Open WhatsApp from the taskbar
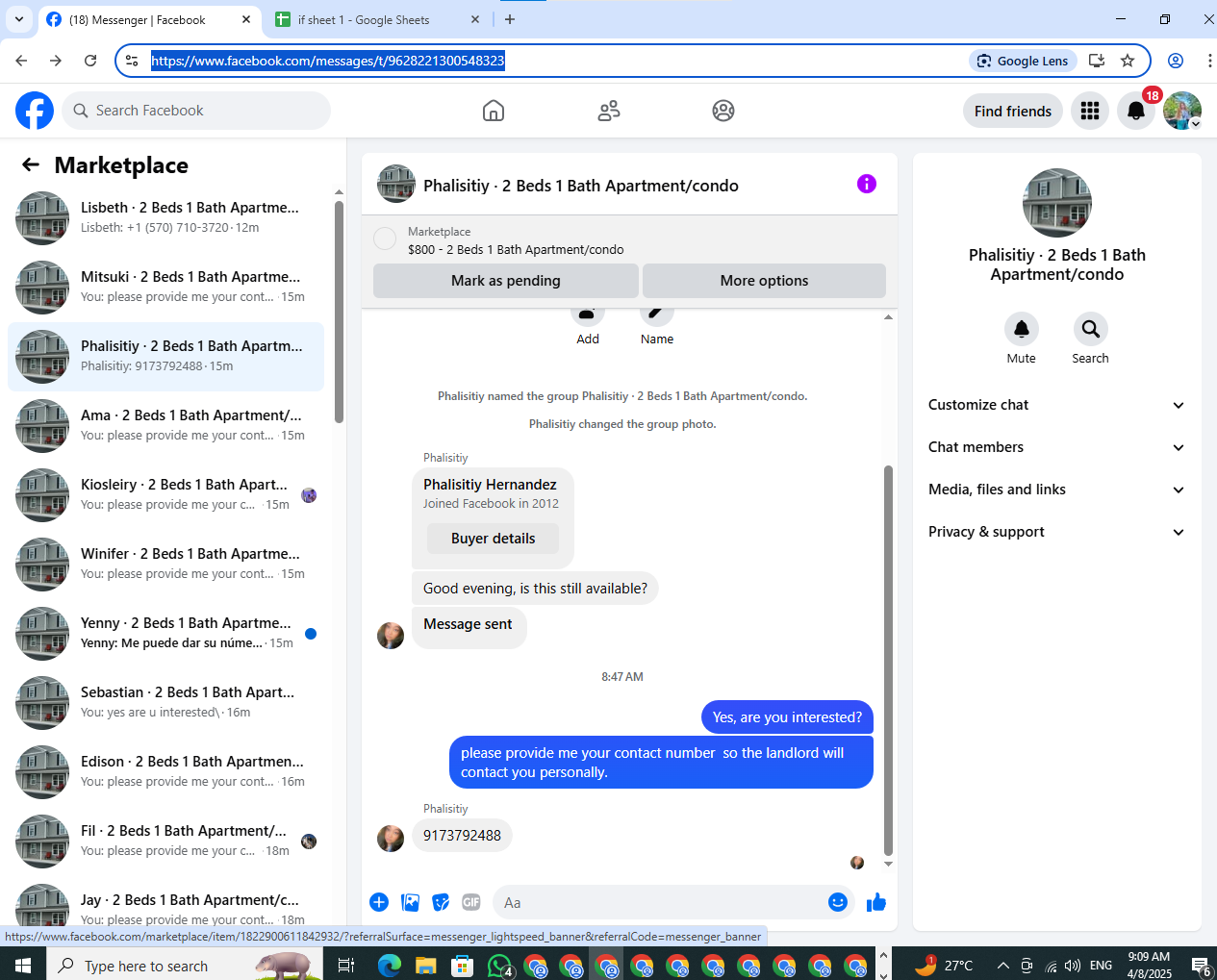The image size is (1217, 980). point(499,965)
